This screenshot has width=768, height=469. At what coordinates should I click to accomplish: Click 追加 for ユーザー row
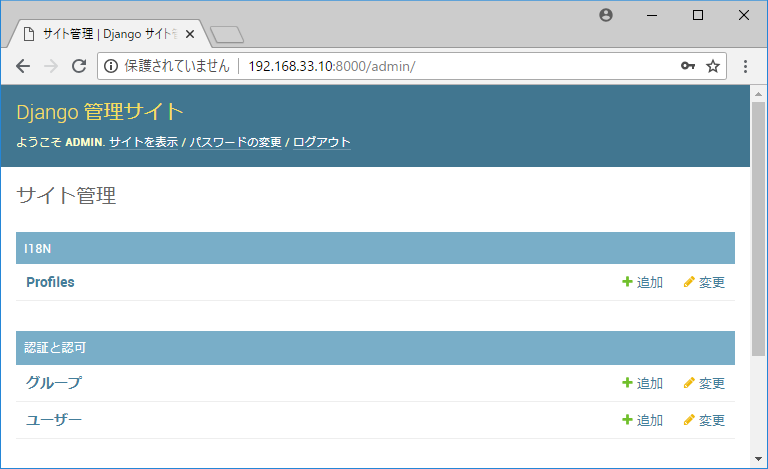point(642,420)
